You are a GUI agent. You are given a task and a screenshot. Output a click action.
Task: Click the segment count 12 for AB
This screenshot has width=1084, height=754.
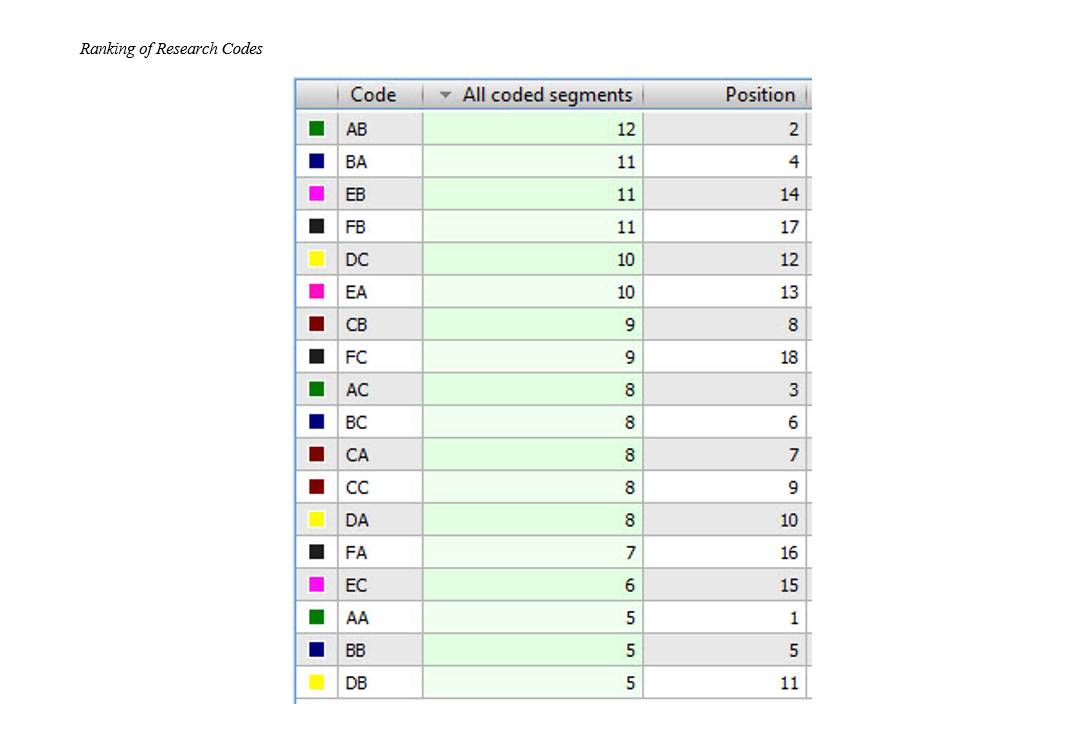(x=626, y=129)
